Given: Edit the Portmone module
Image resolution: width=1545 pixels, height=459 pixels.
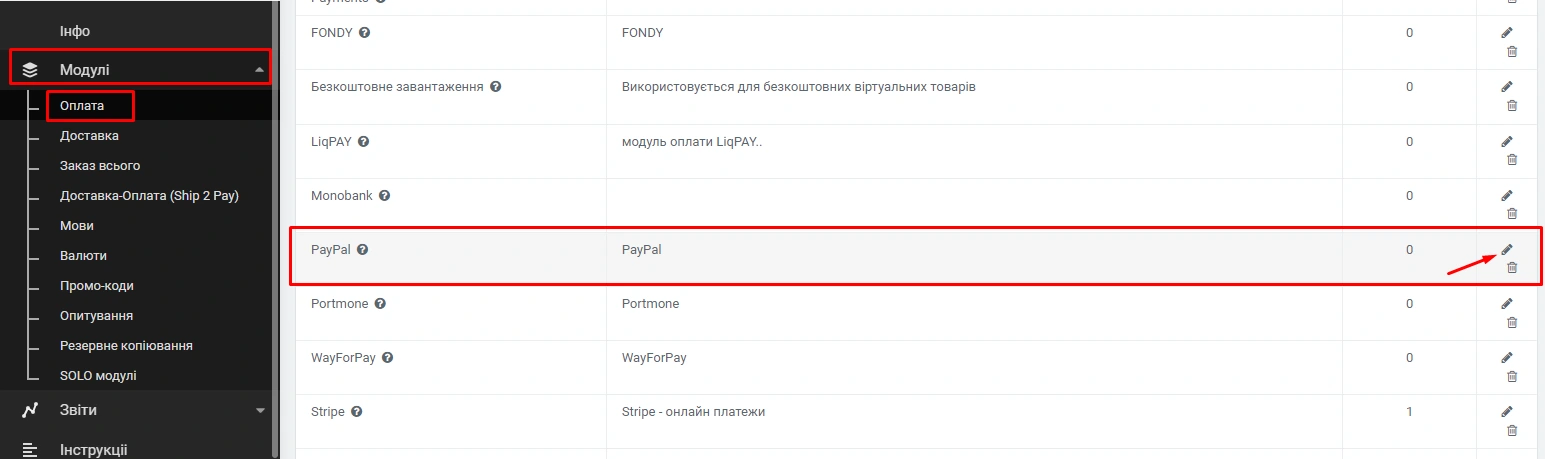Looking at the screenshot, I should click(x=1507, y=303).
